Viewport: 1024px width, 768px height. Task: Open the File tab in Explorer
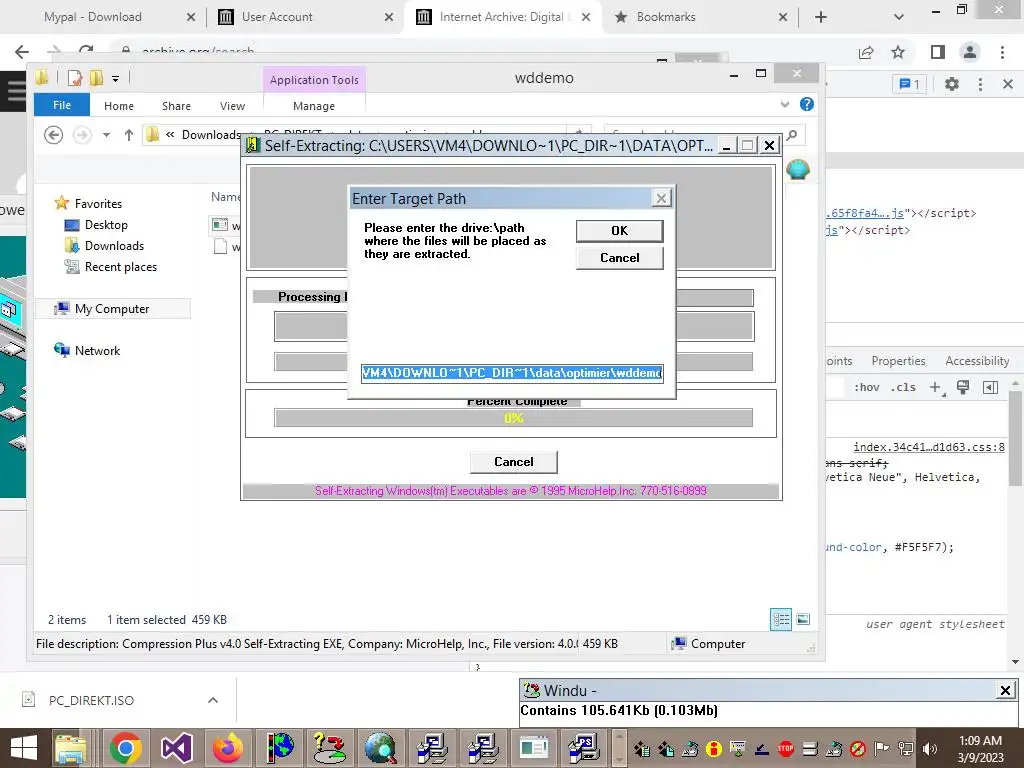point(62,105)
